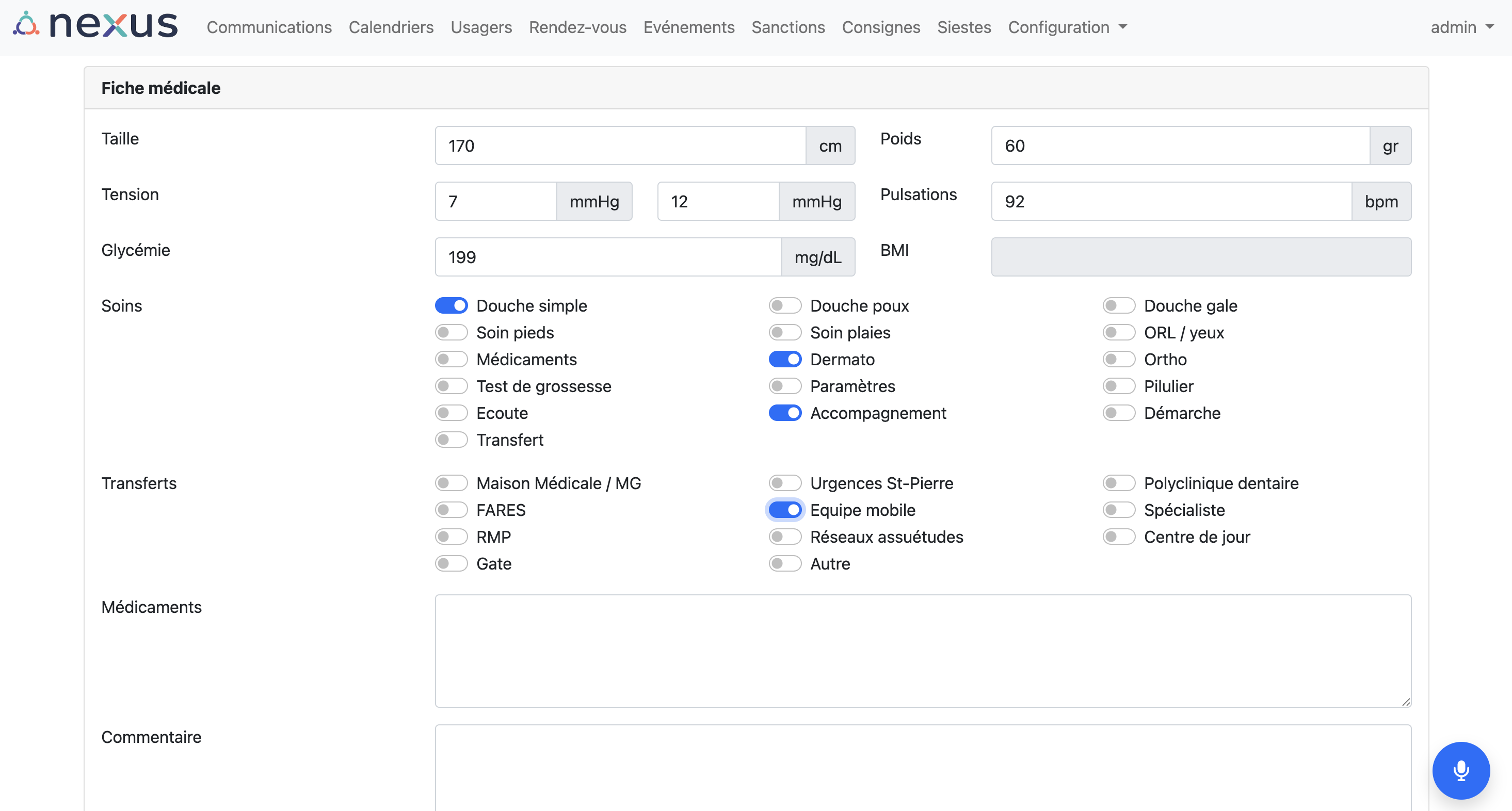
Task: Switch on the Pilulier toggle
Action: (1119, 386)
